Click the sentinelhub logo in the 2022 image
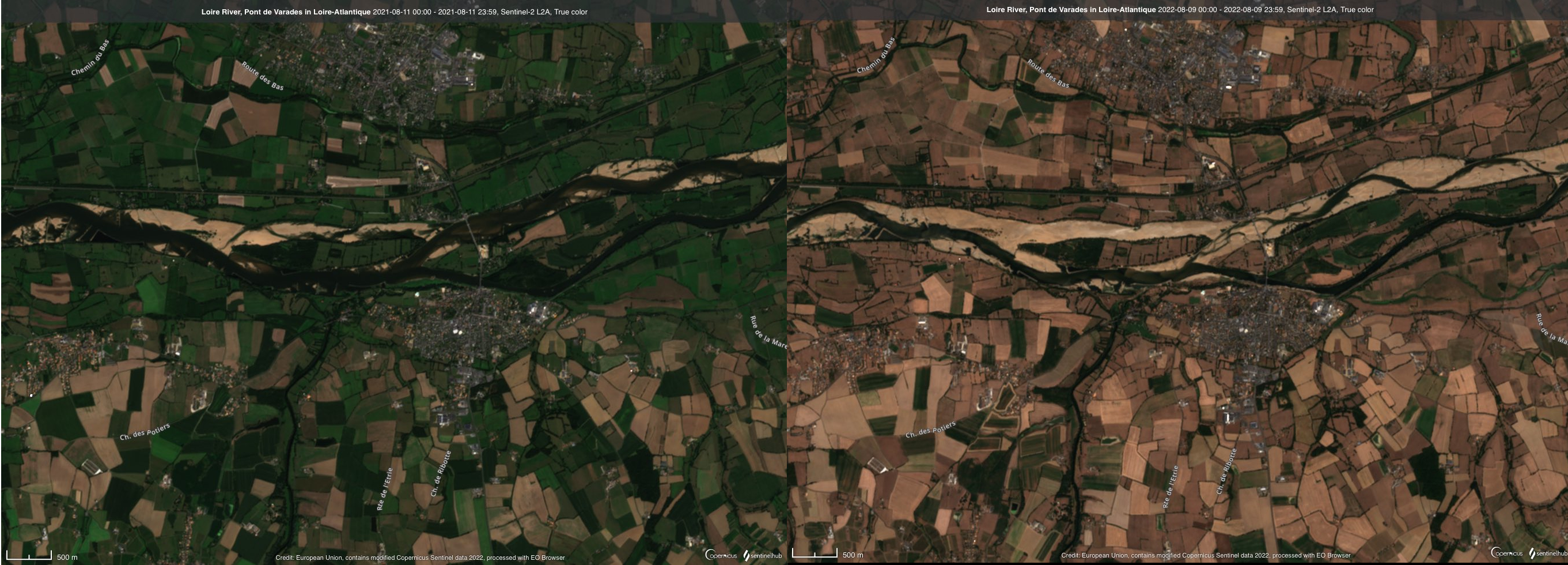This screenshot has width=1568, height=565. [1548, 553]
